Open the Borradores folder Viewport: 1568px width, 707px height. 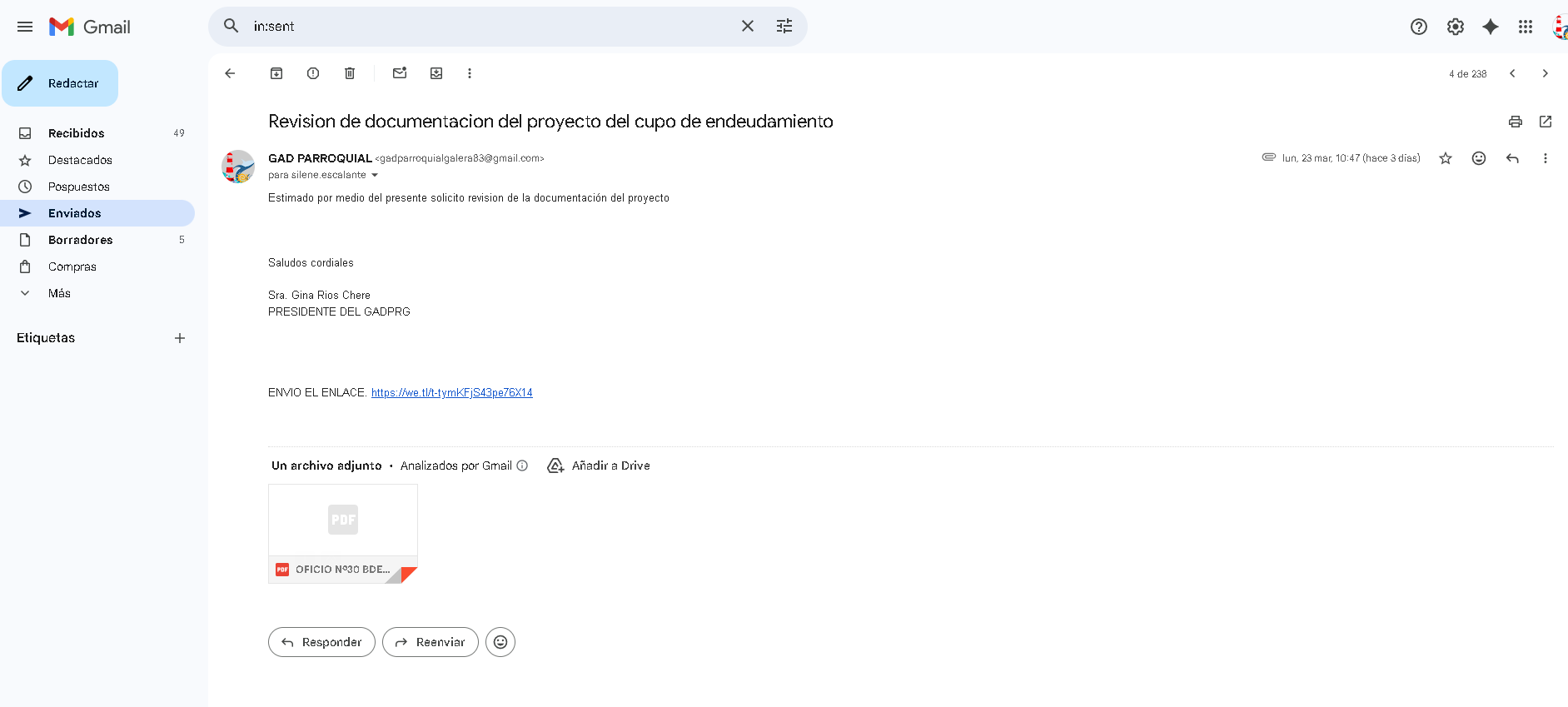(x=80, y=240)
